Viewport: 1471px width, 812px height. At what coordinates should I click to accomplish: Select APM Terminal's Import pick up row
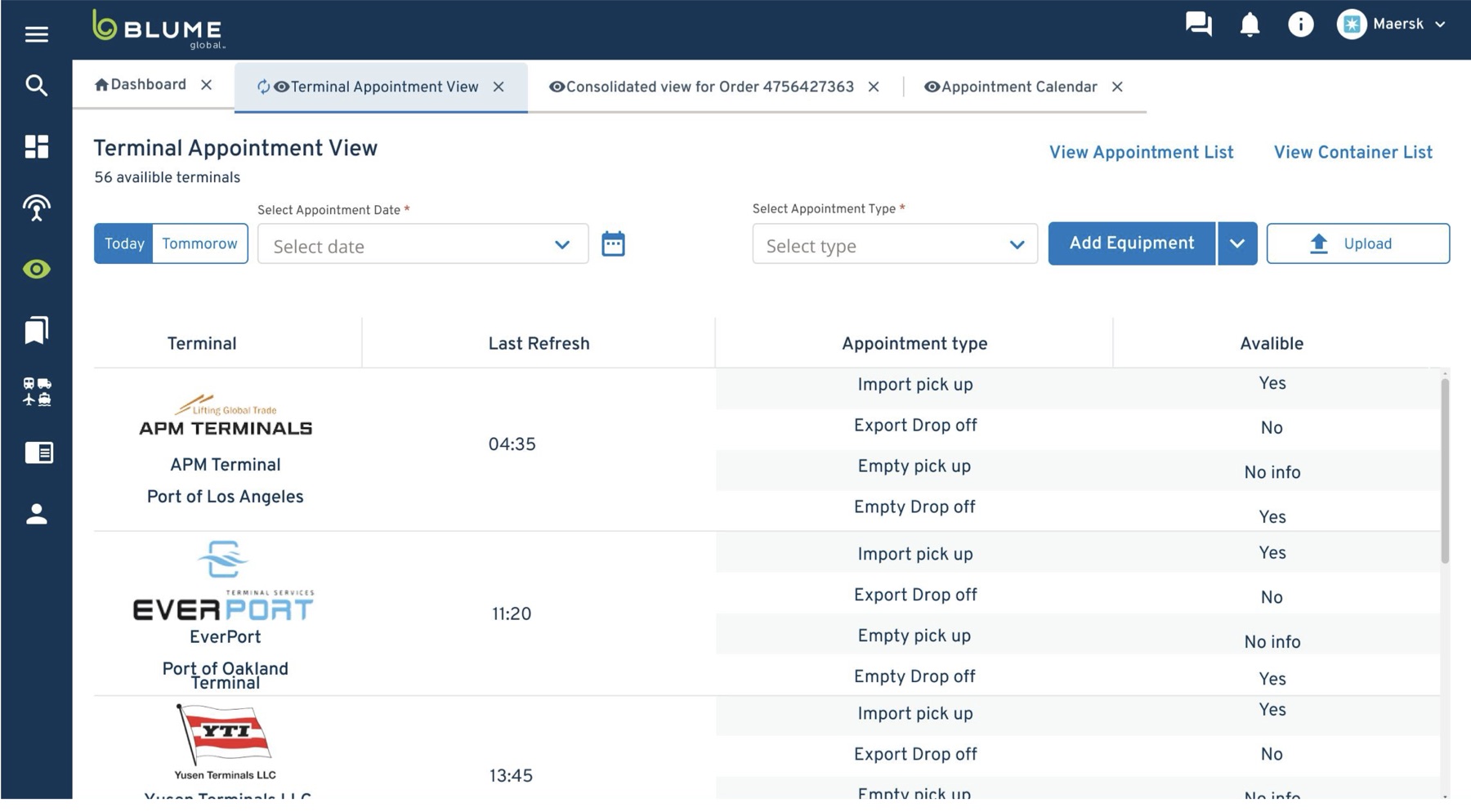tap(1078, 388)
